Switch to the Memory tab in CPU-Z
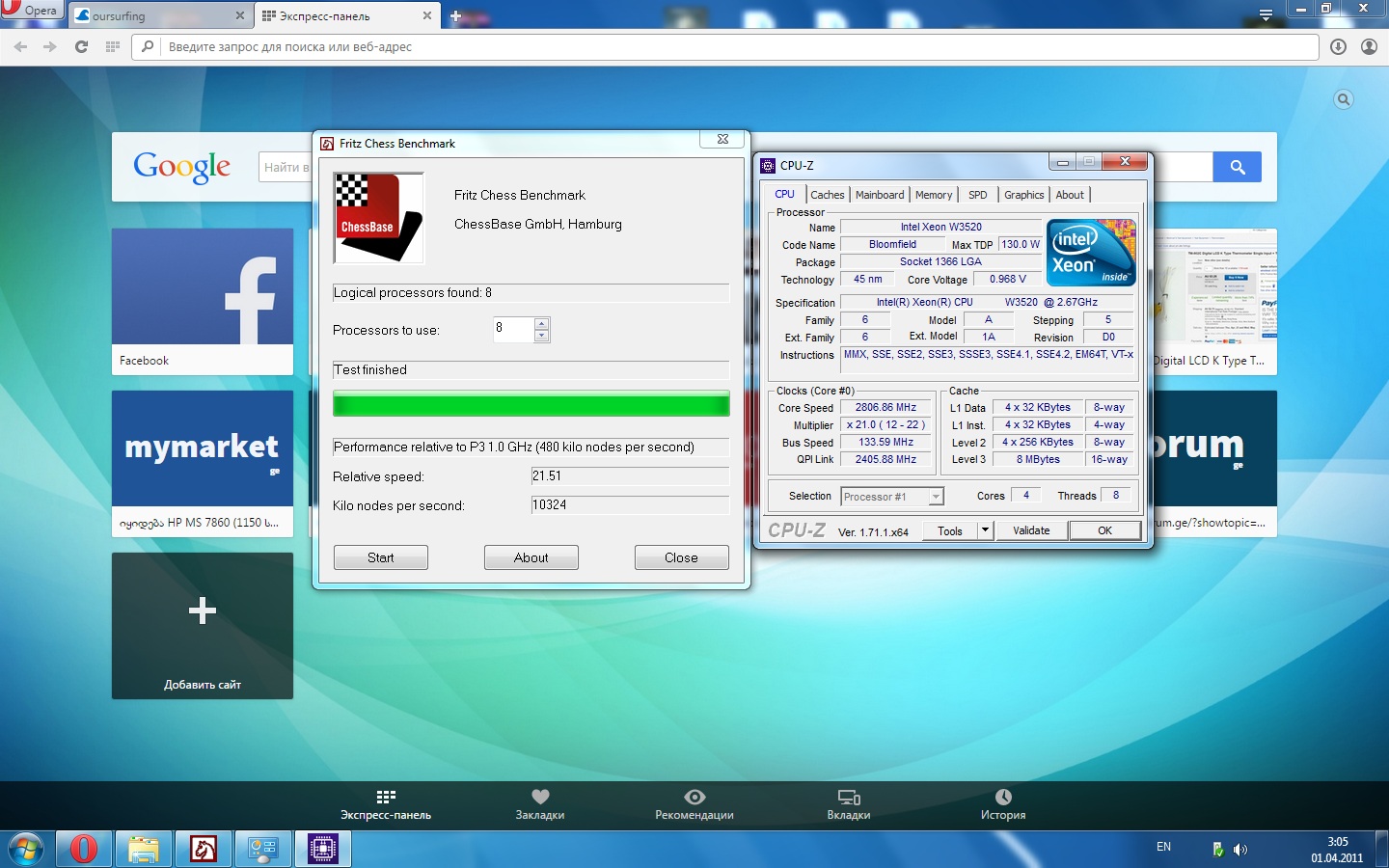Image resolution: width=1389 pixels, height=868 pixels. click(933, 195)
